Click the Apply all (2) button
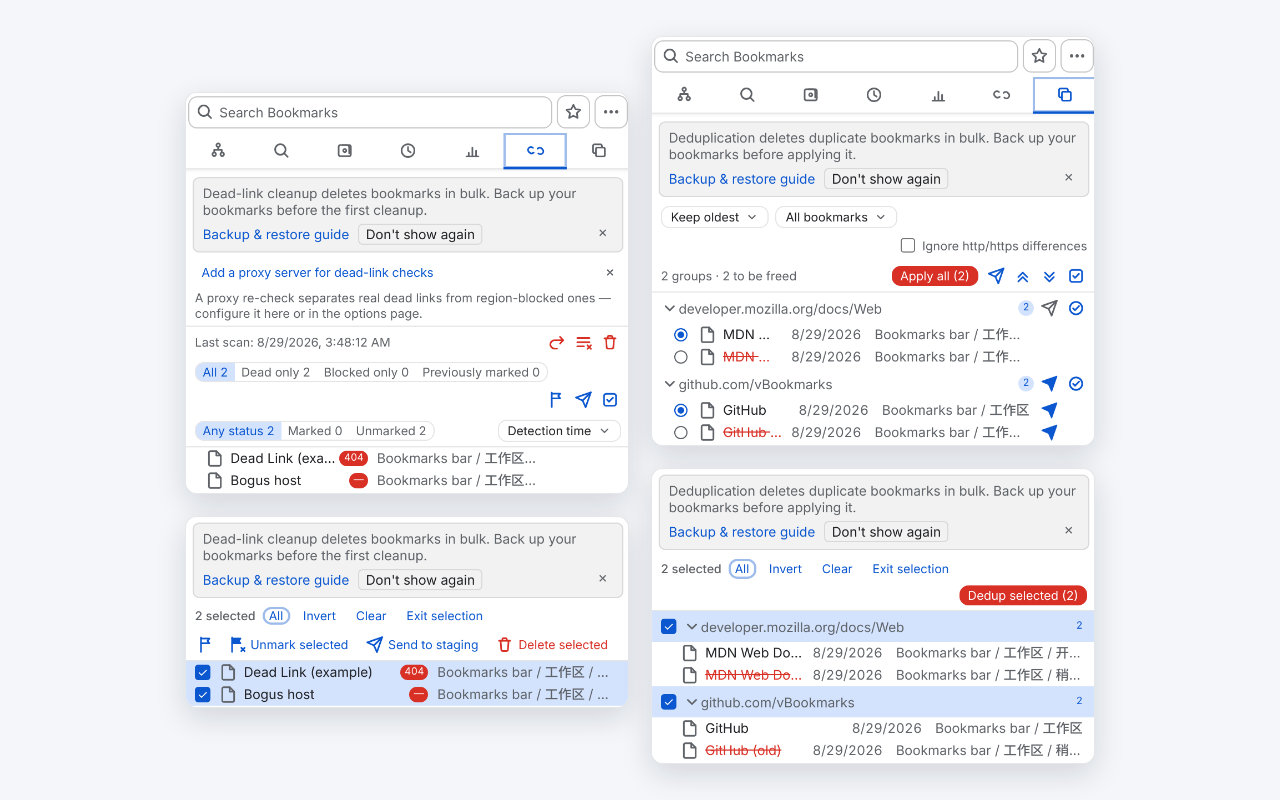The image size is (1280, 800). (935, 276)
